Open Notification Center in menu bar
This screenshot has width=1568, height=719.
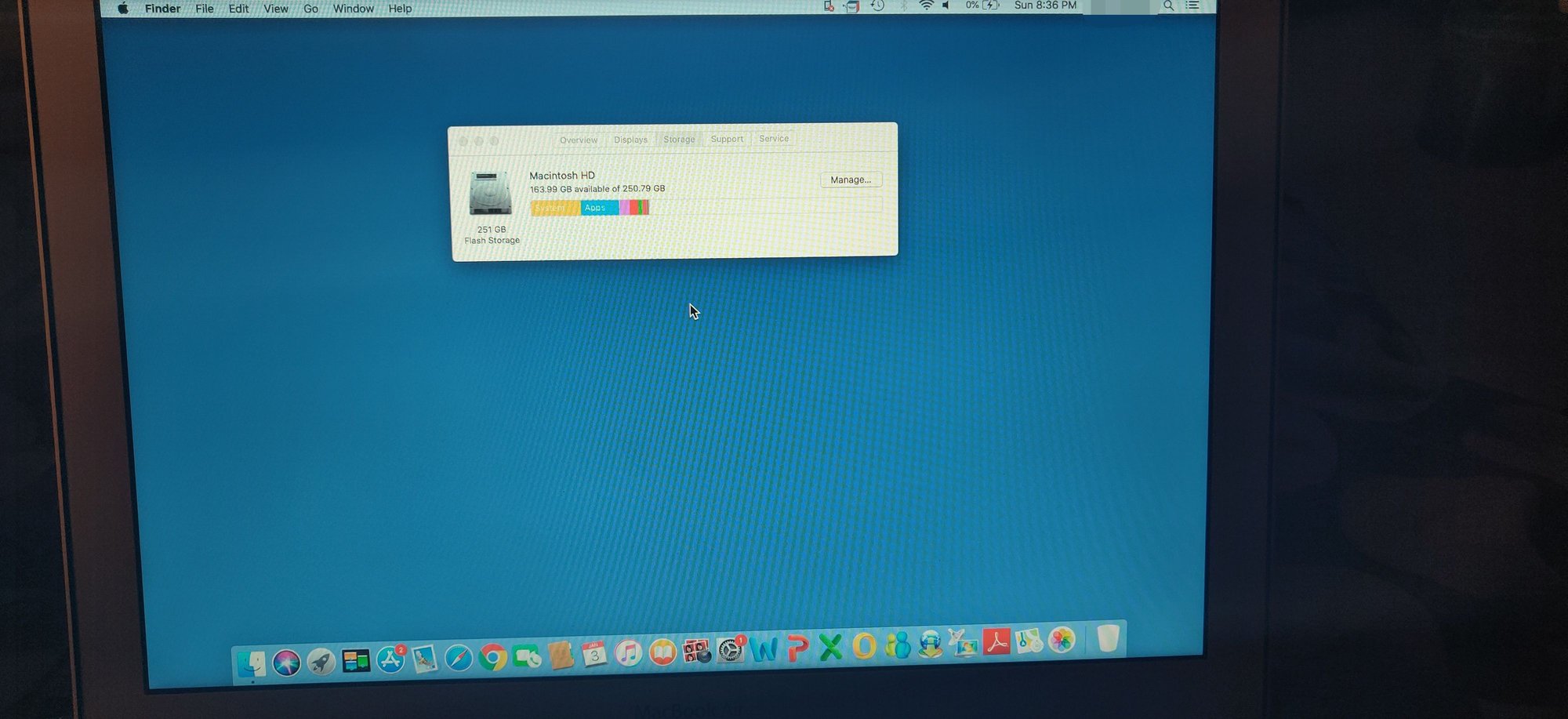1192,5
